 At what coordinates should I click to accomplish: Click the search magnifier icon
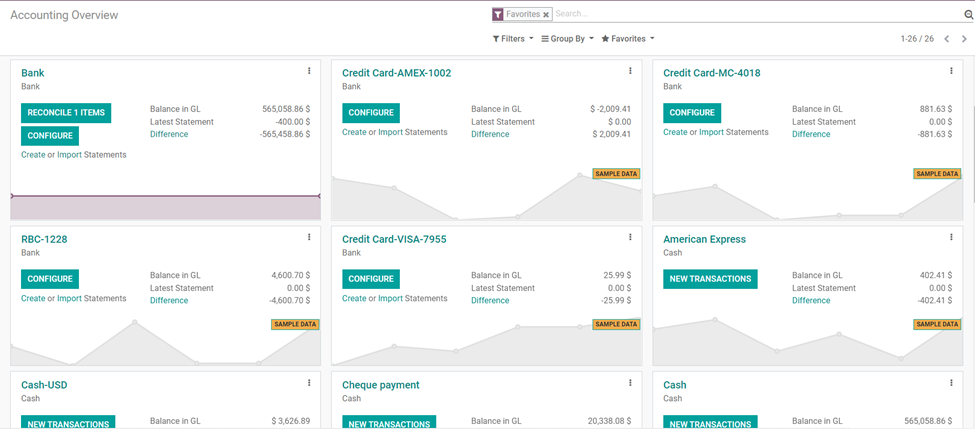coord(968,14)
